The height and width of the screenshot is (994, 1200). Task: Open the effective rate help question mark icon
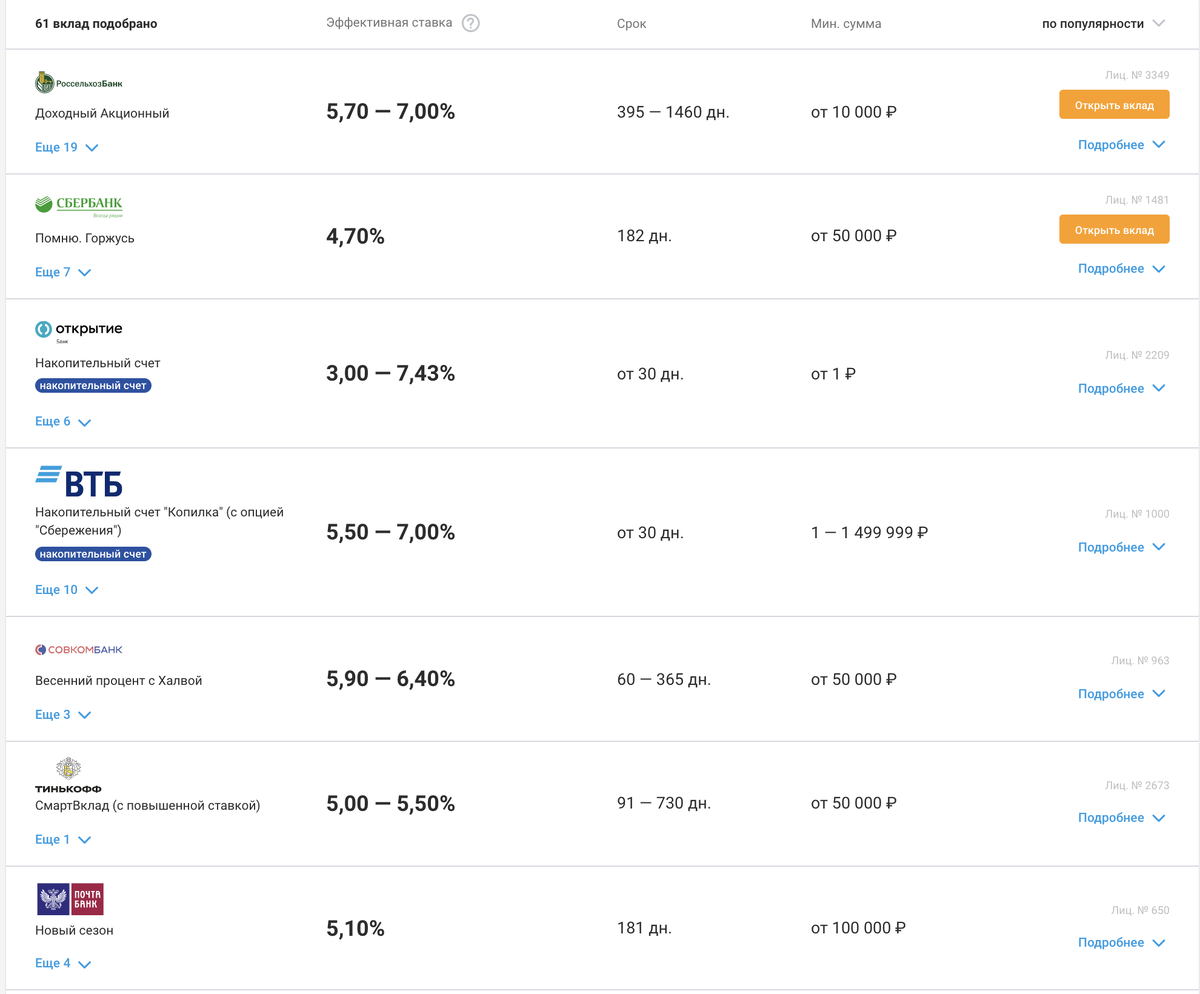[x=471, y=23]
